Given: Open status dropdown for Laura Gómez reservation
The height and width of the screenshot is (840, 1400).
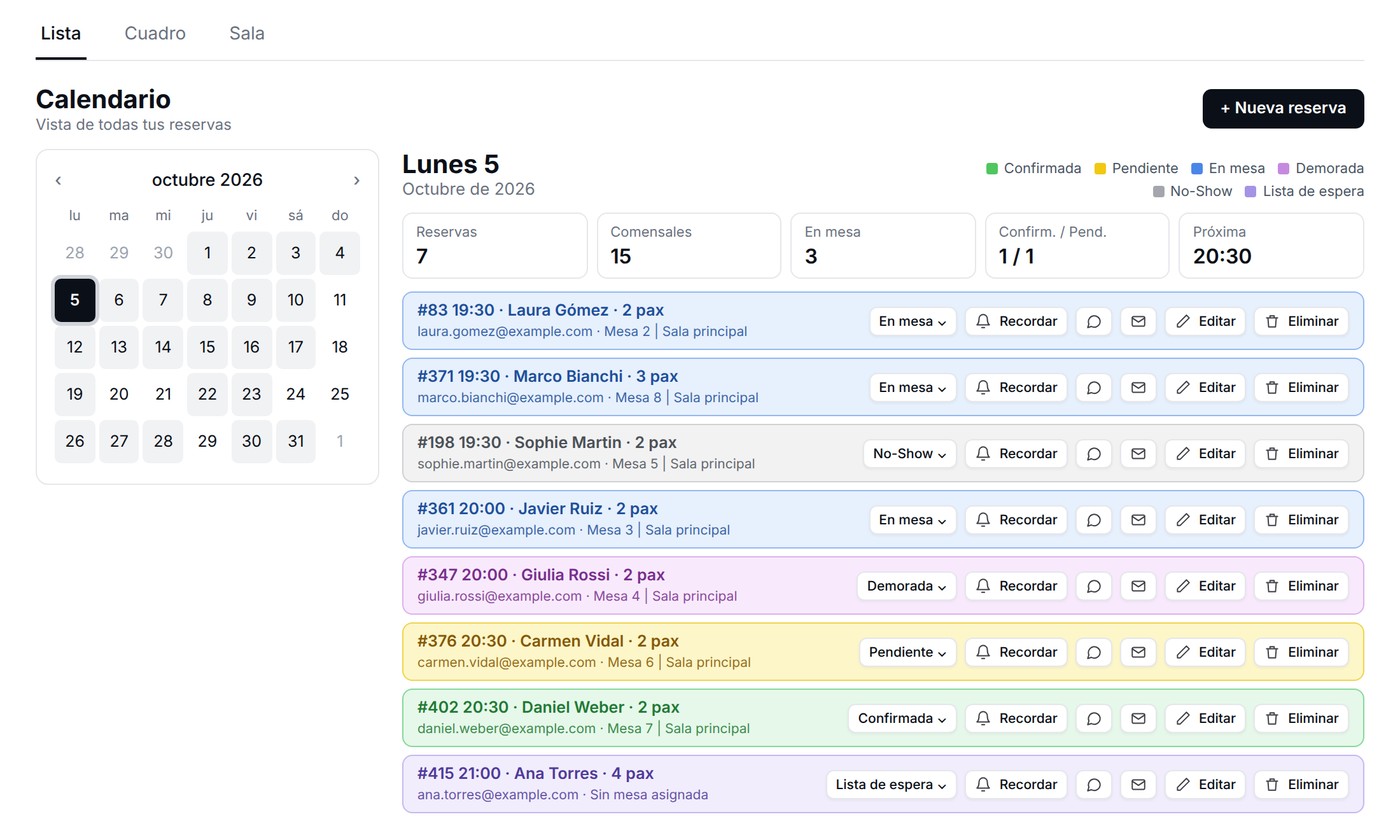Looking at the screenshot, I should pyautogui.click(x=913, y=321).
